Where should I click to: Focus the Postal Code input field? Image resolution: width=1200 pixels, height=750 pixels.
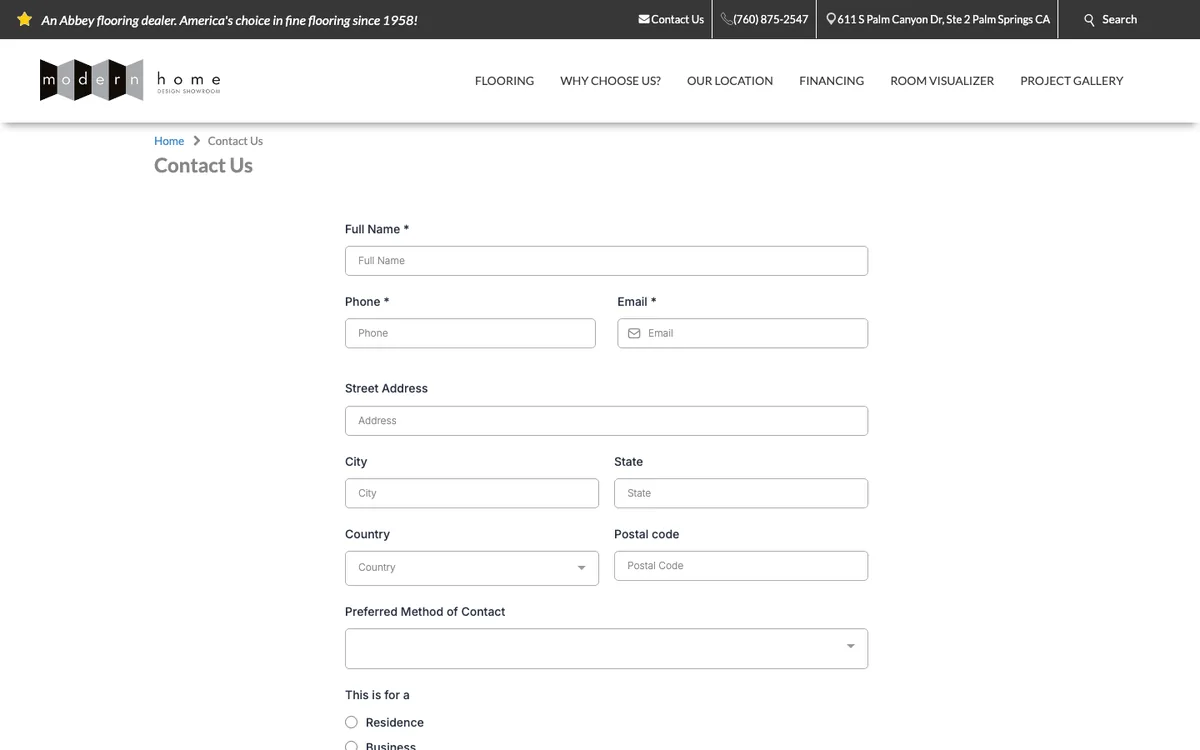click(x=741, y=566)
